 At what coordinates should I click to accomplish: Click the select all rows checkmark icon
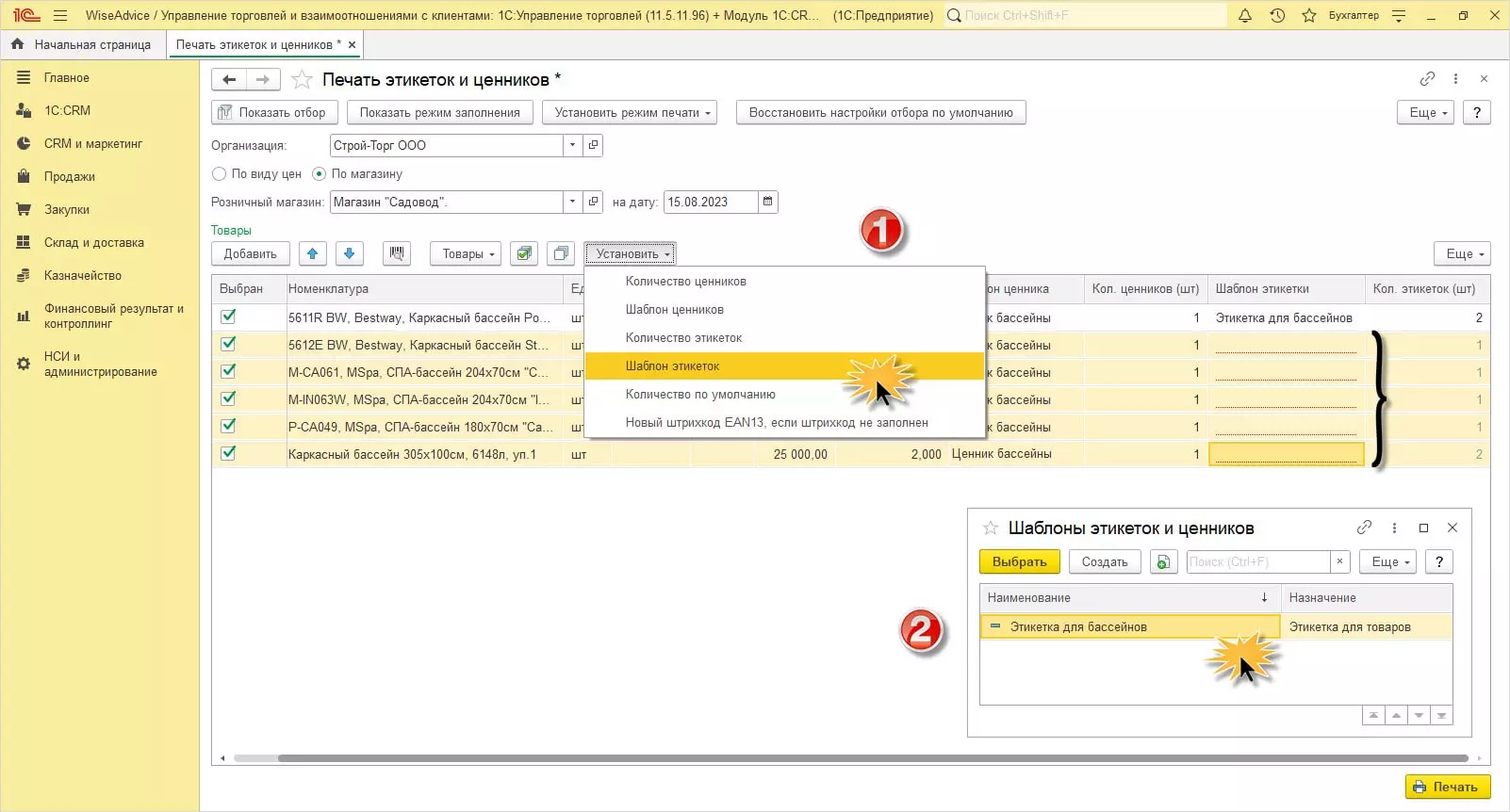coord(525,253)
